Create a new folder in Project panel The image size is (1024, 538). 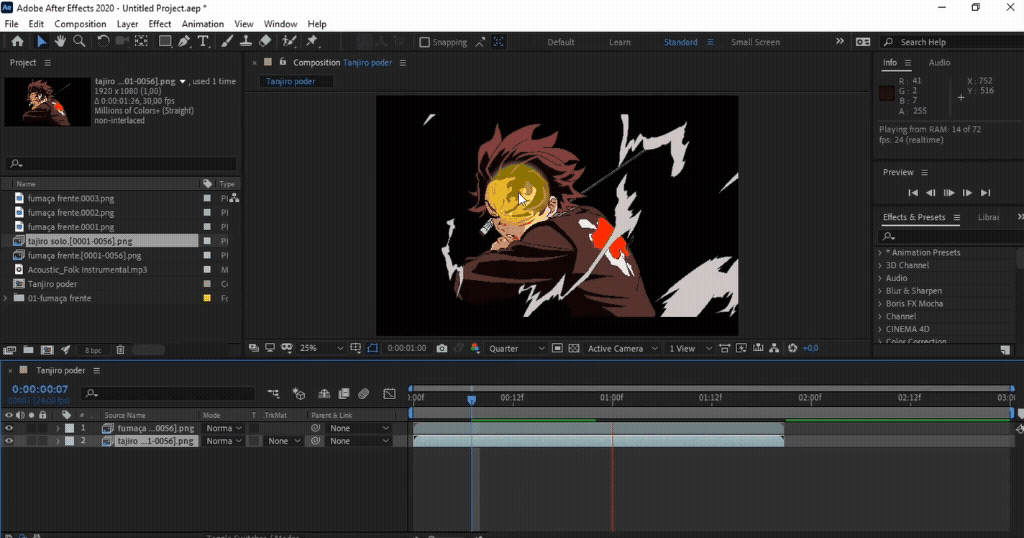(x=28, y=350)
